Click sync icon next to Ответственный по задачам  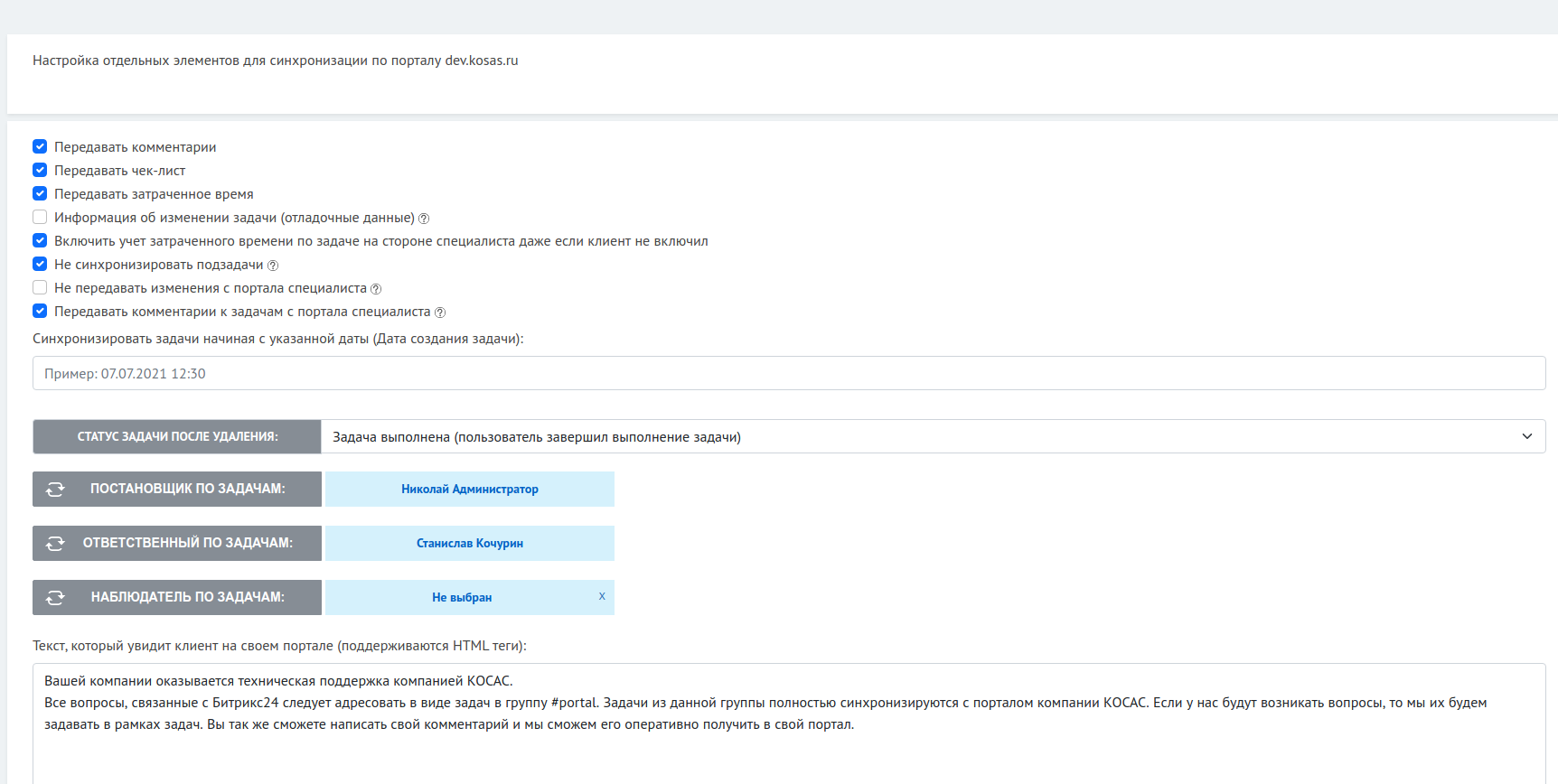pyautogui.click(x=55, y=543)
